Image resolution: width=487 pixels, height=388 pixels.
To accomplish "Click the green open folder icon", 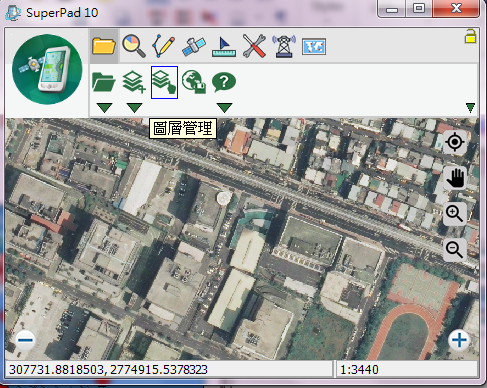I will coord(104,82).
